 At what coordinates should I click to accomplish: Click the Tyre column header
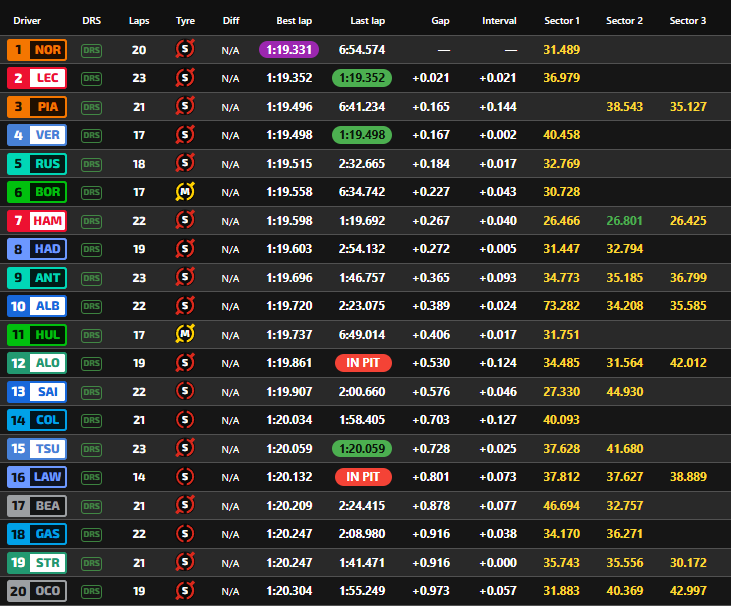pyautogui.click(x=185, y=21)
